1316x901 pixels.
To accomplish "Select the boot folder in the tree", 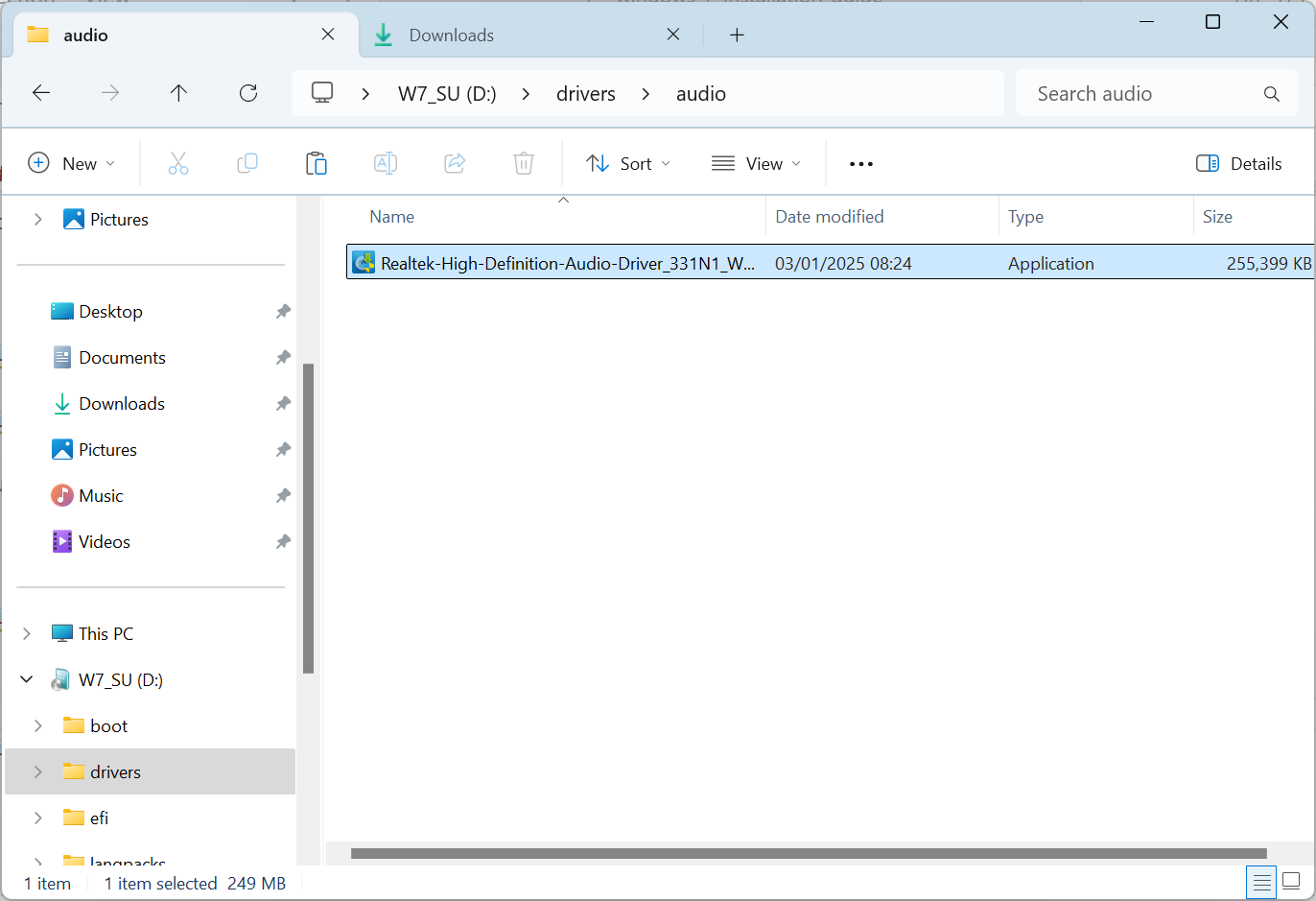I will click(108, 726).
